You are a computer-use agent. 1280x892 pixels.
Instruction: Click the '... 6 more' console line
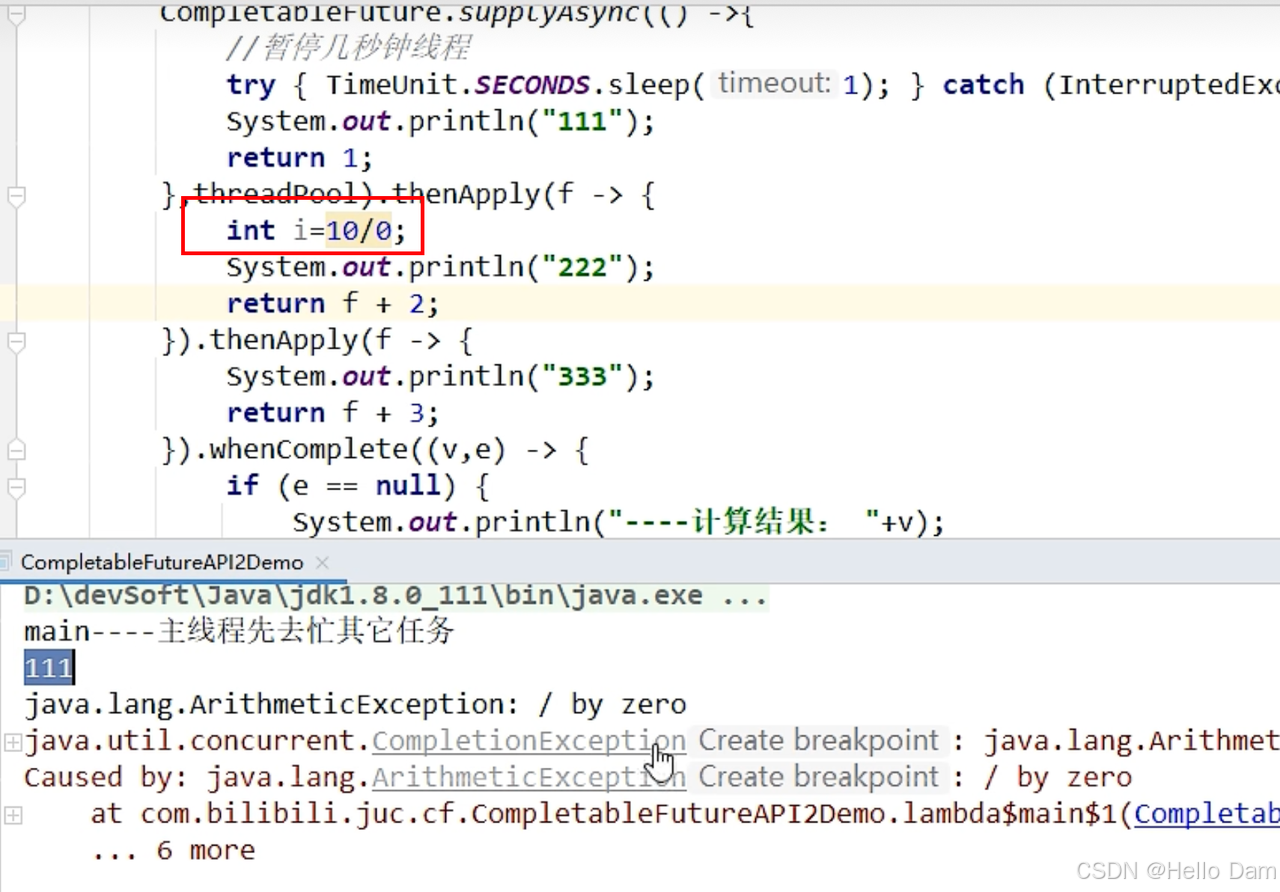(x=173, y=850)
